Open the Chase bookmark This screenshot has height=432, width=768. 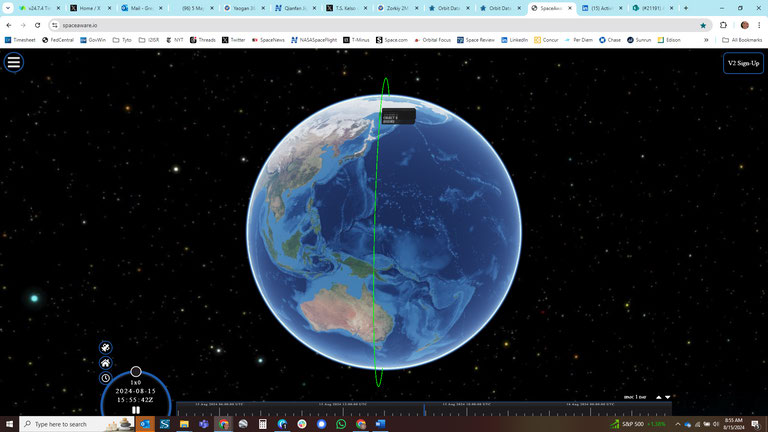(x=610, y=40)
